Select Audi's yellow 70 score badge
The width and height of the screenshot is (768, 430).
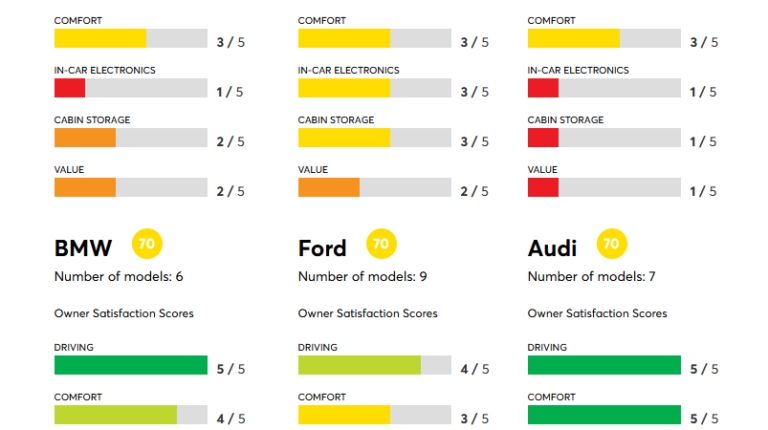tap(611, 243)
